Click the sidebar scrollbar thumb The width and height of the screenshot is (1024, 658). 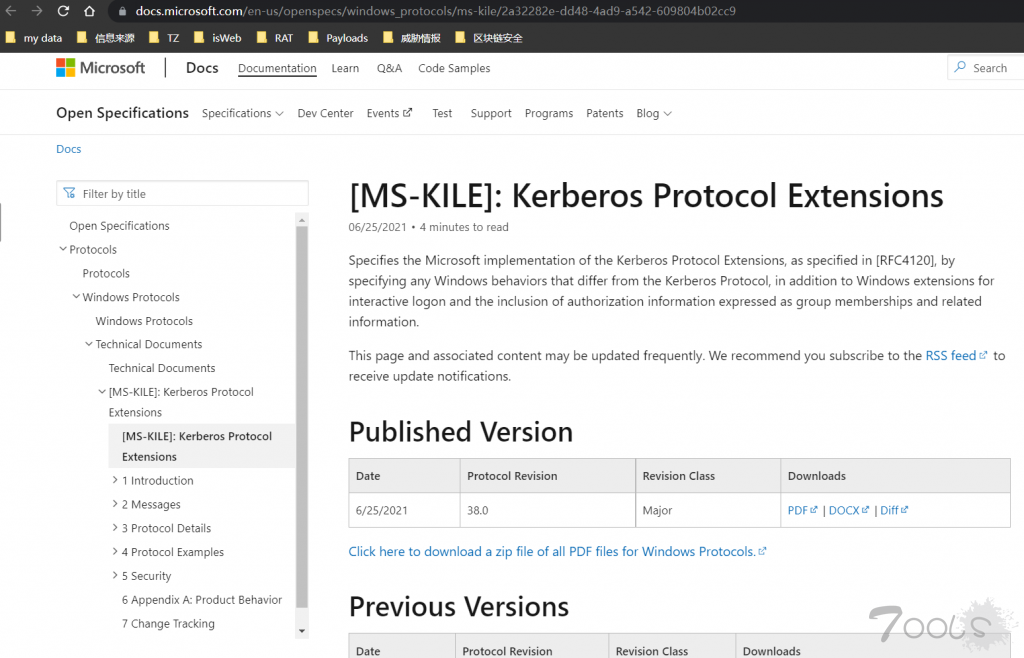click(x=302, y=416)
